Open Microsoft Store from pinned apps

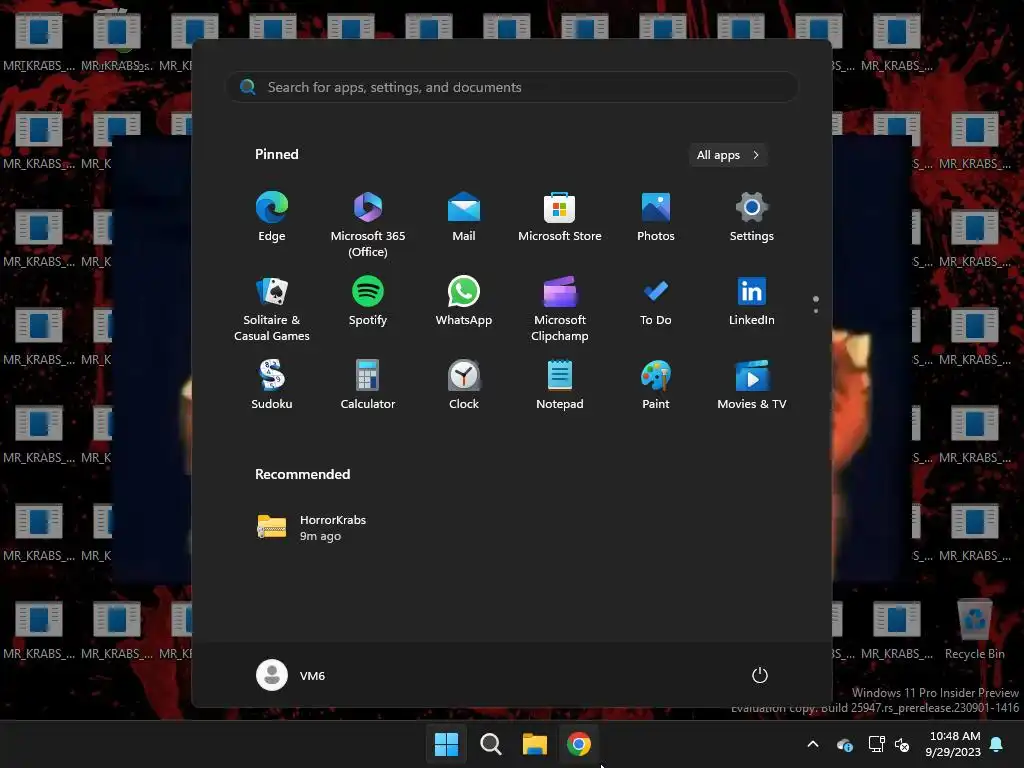(560, 217)
